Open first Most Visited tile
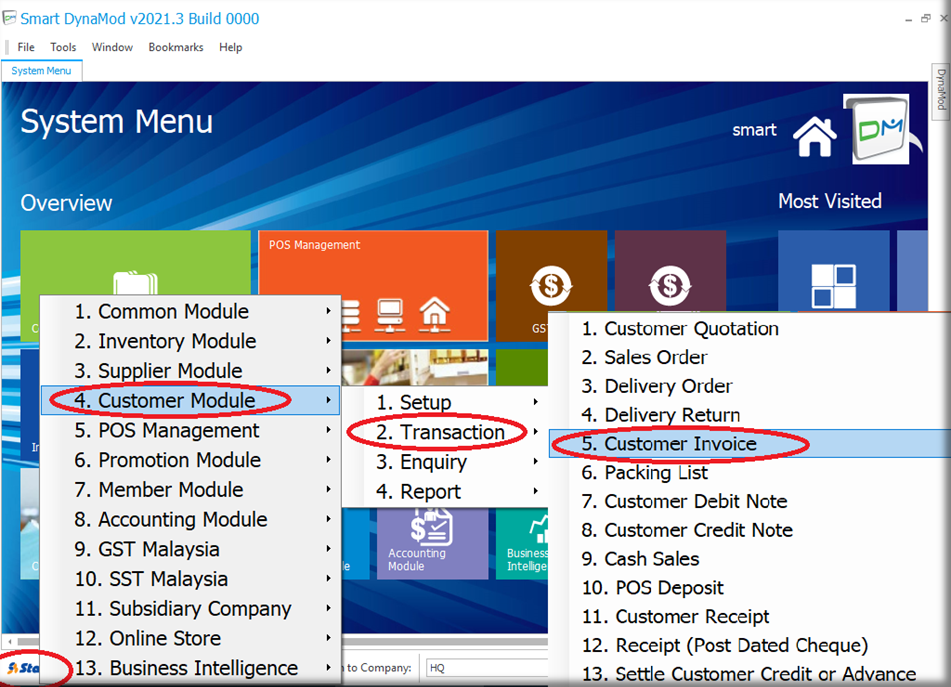Screen dimensions: 951x687 click(x=833, y=285)
